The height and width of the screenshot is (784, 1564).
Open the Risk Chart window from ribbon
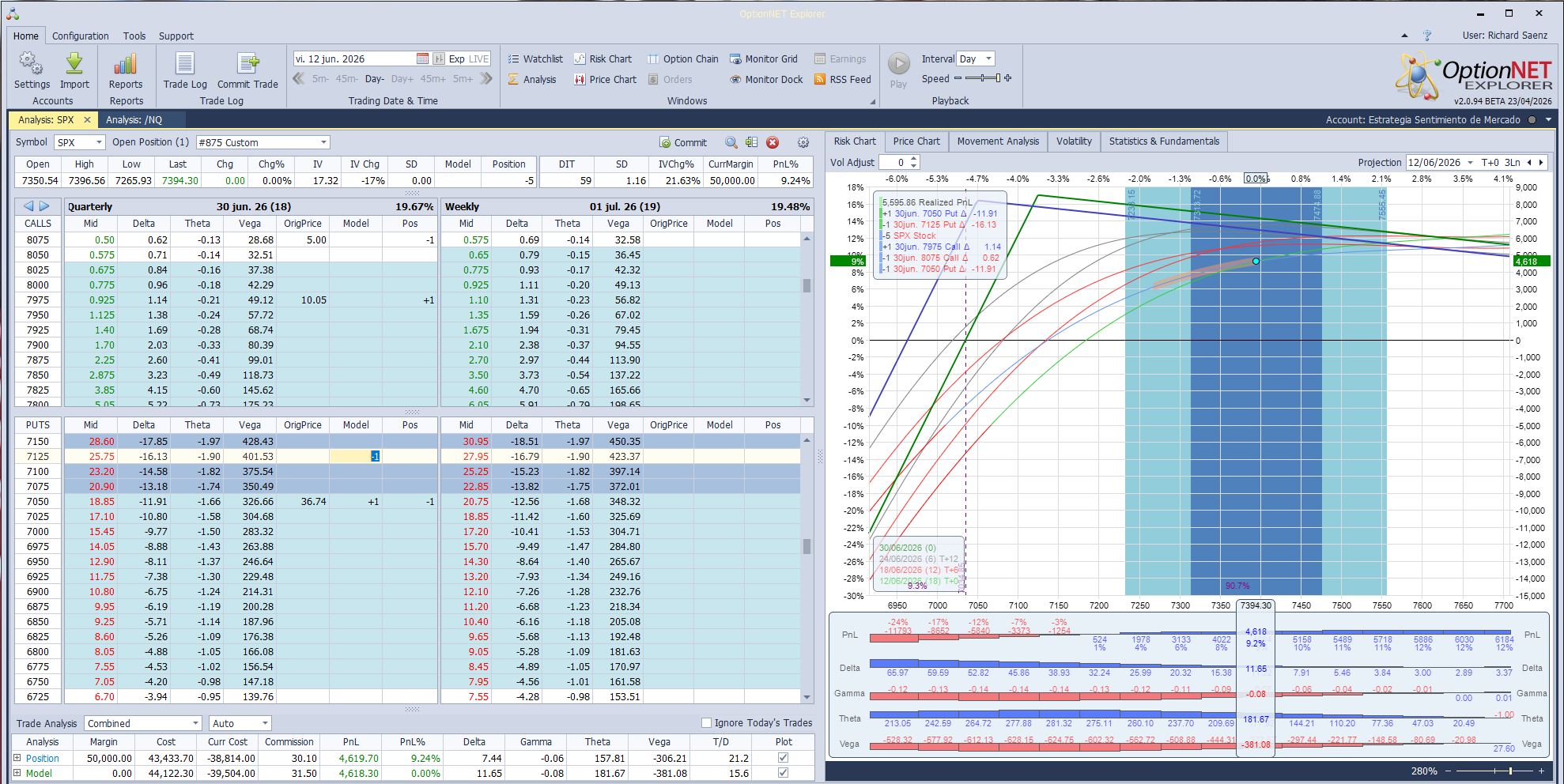(603, 58)
